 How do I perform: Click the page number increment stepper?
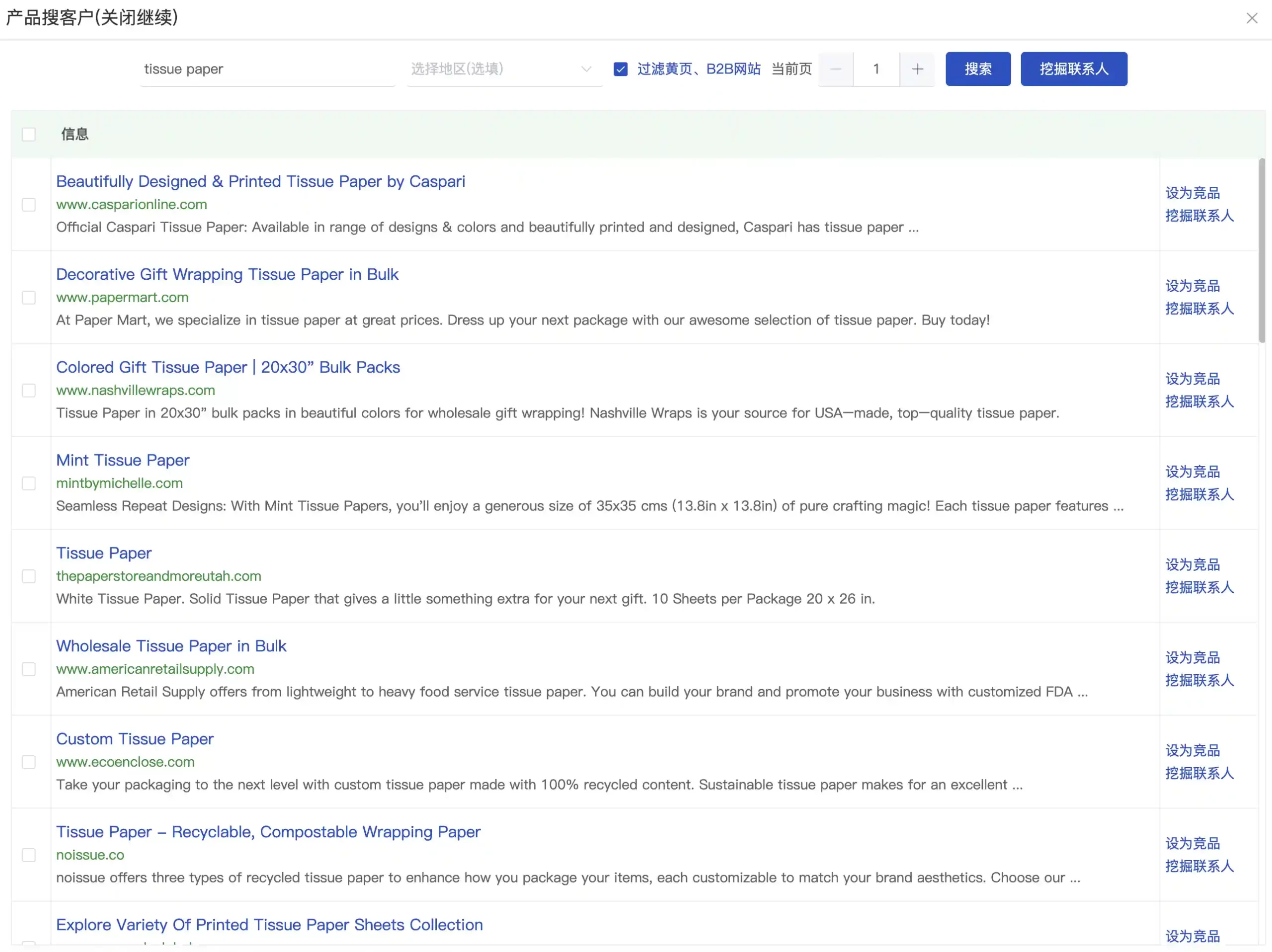click(x=916, y=69)
